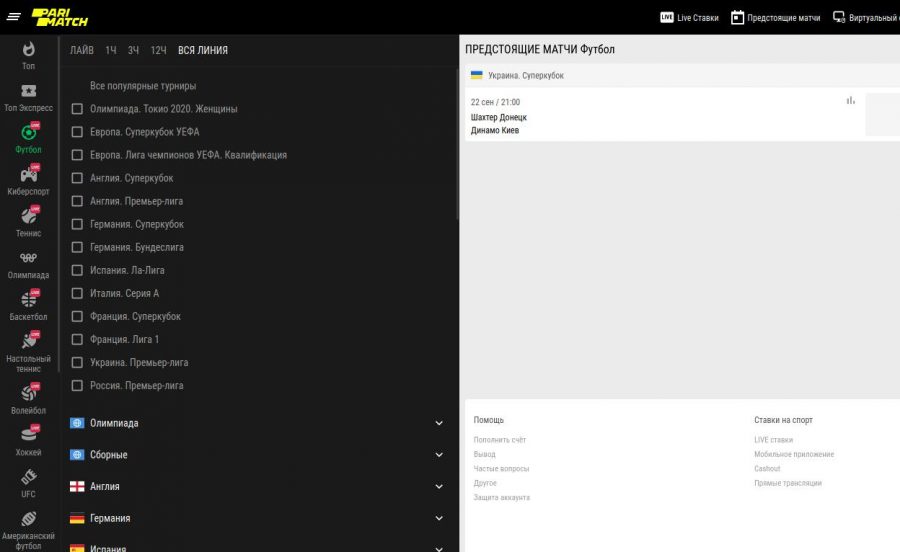Open the Другое help link
The width and height of the screenshot is (900, 552).
click(484, 483)
